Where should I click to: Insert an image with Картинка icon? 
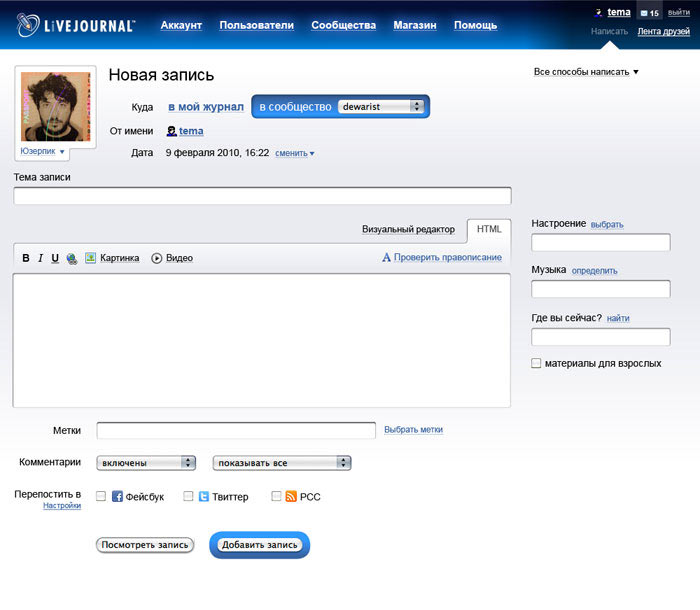click(x=90, y=258)
